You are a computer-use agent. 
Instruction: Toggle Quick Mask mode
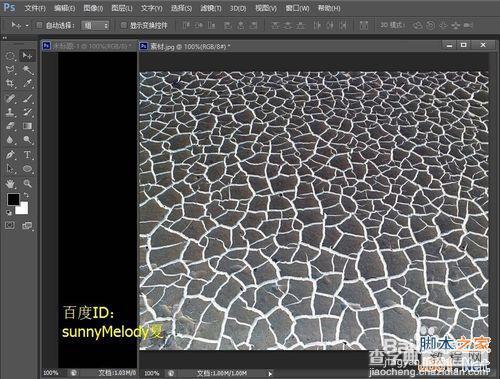tap(10, 226)
